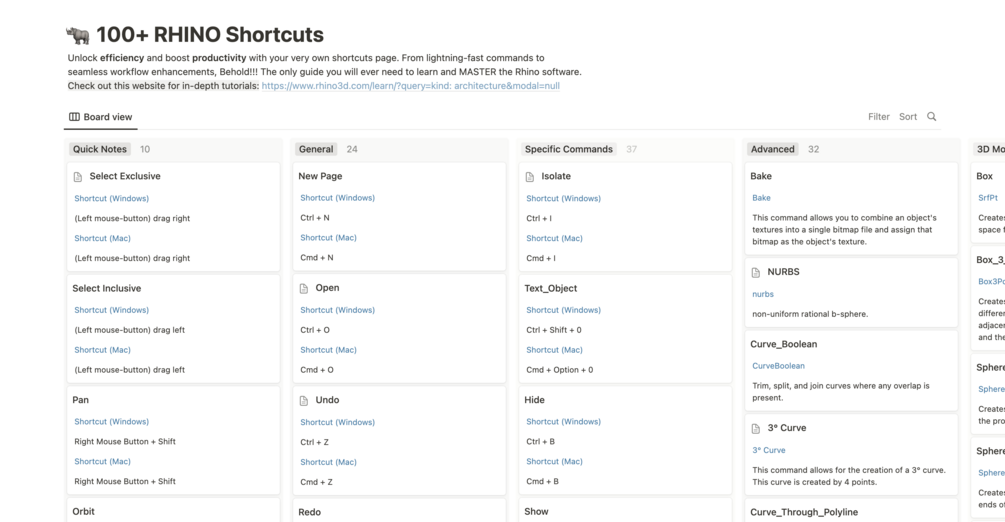Click the NURBS card page icon

pyautogui.click(x=756, y=272)
